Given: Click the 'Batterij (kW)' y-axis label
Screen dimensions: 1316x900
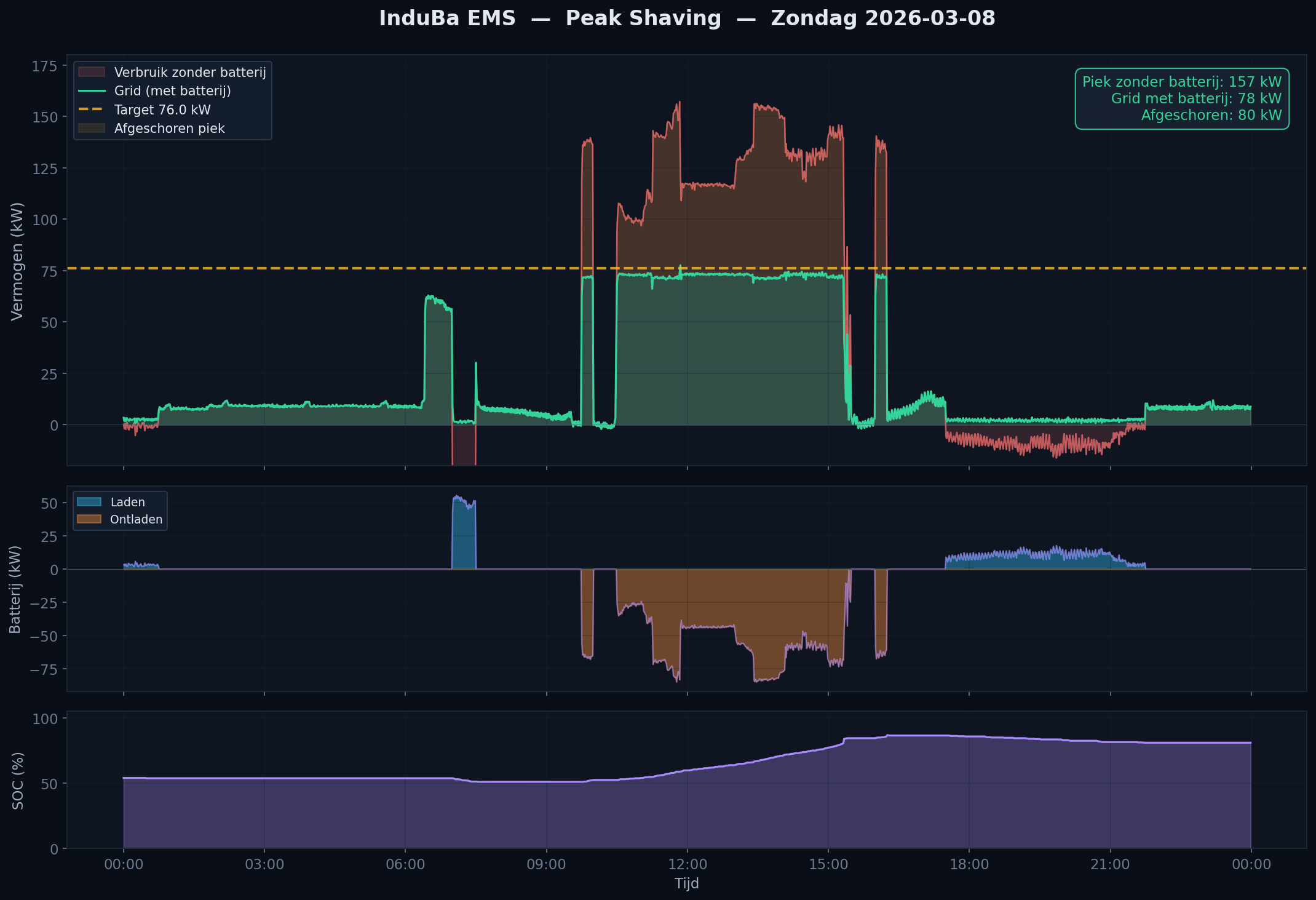Looking at the screenshot, I should pos(15,589).
